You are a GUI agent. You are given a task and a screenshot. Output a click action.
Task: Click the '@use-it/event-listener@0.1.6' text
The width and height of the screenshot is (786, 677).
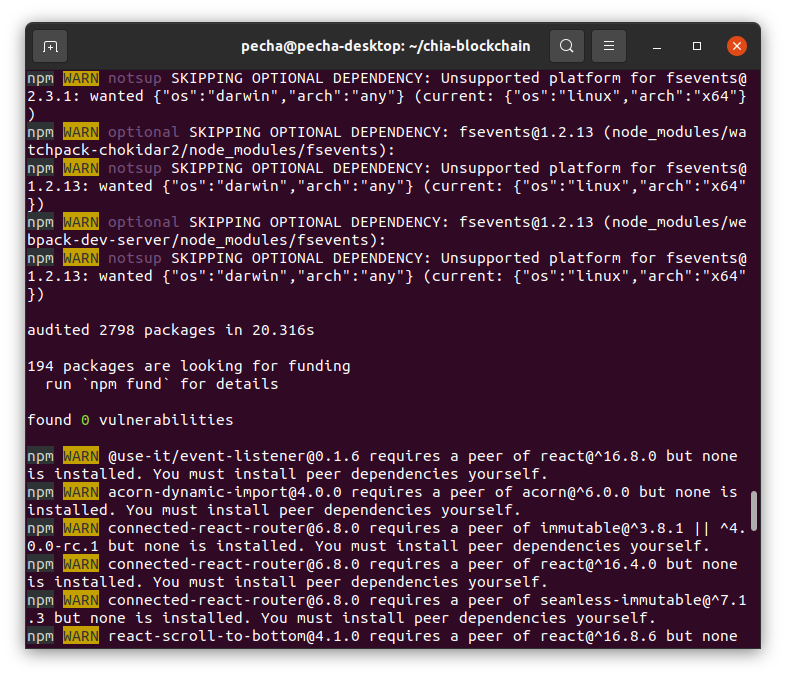(234, 456)
